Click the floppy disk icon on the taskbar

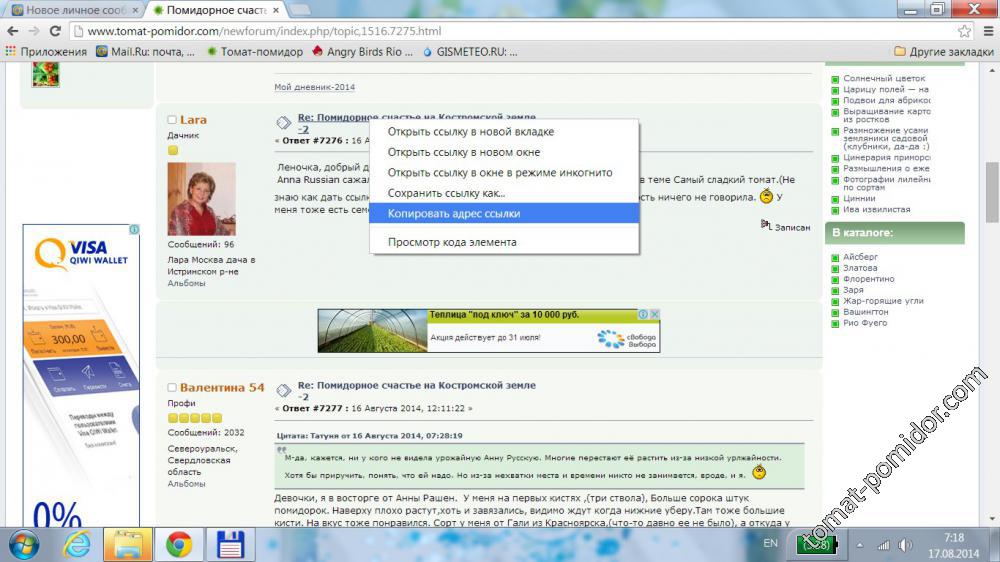point(231,545)
